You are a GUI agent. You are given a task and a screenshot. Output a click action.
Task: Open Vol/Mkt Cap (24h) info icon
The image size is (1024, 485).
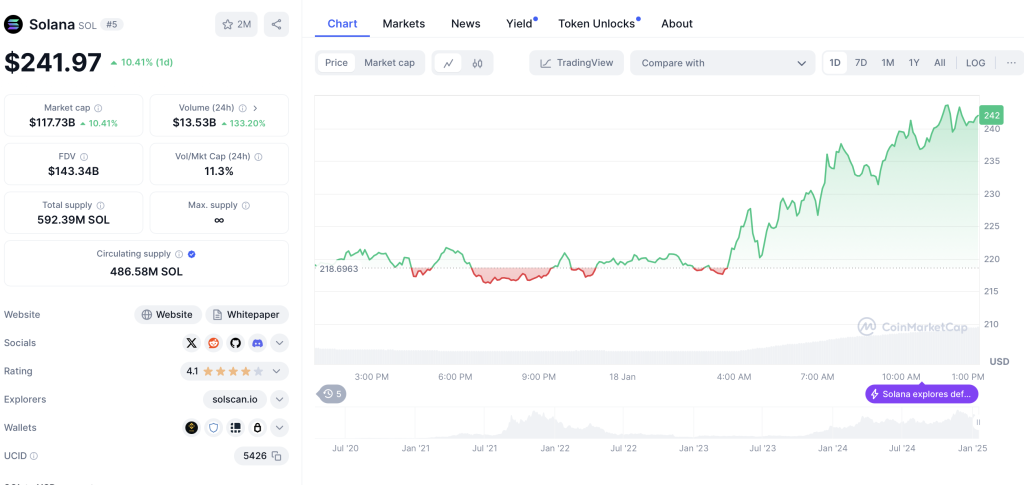coord(258,157)
